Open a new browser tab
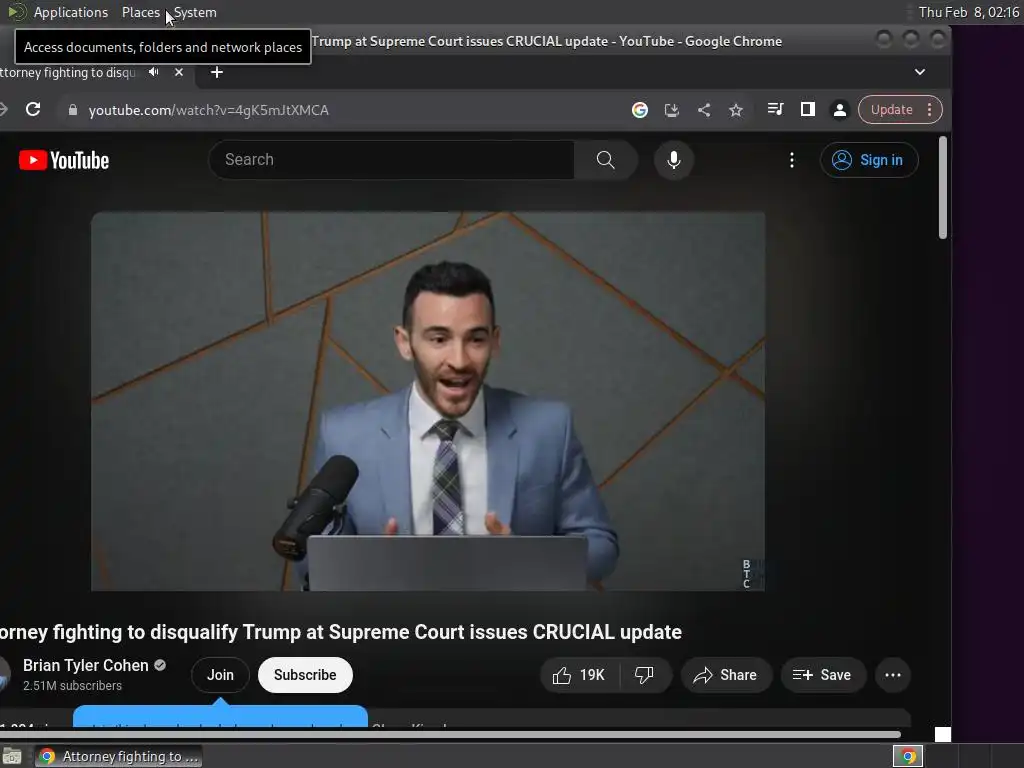1024x768 pixels. coord(217,72)
